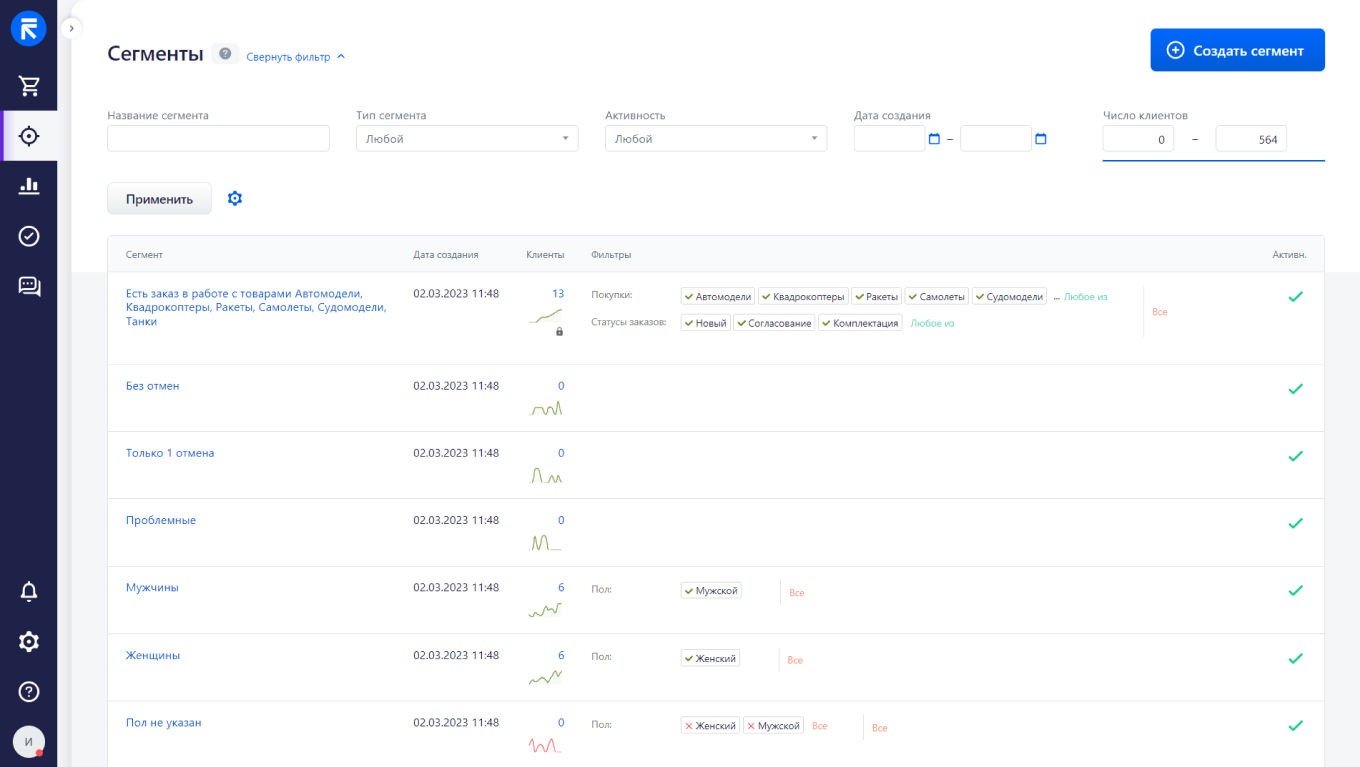Open notifications via the bell icon
This screenshot has width=1360, height=767.
point(28,591)
